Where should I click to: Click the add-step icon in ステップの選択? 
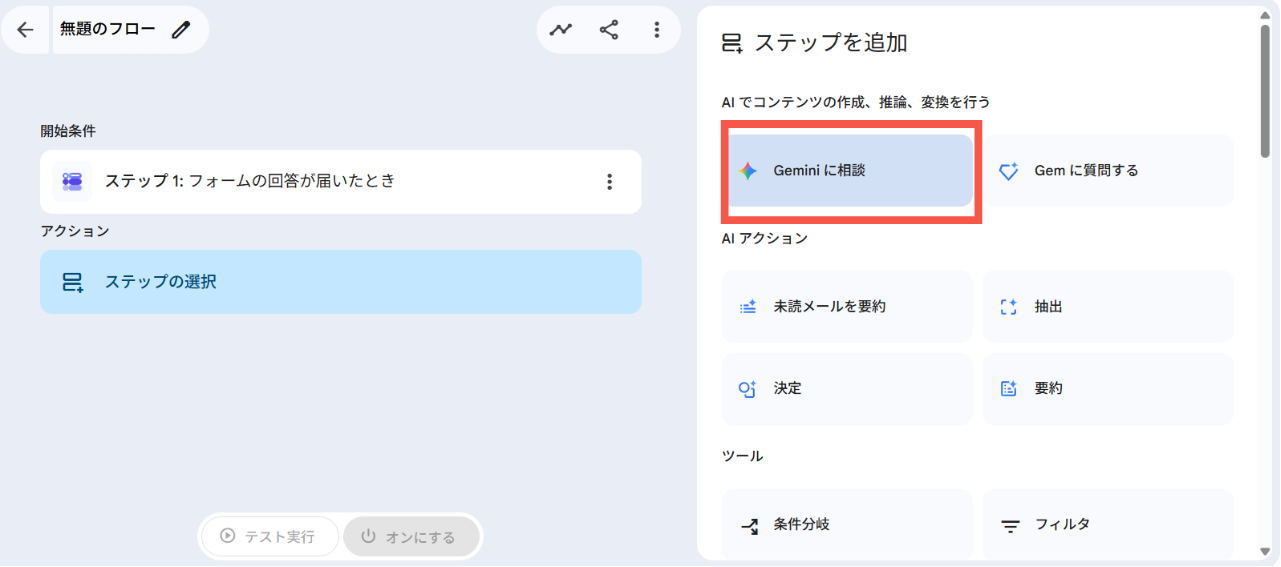click(x=73, y=282)
